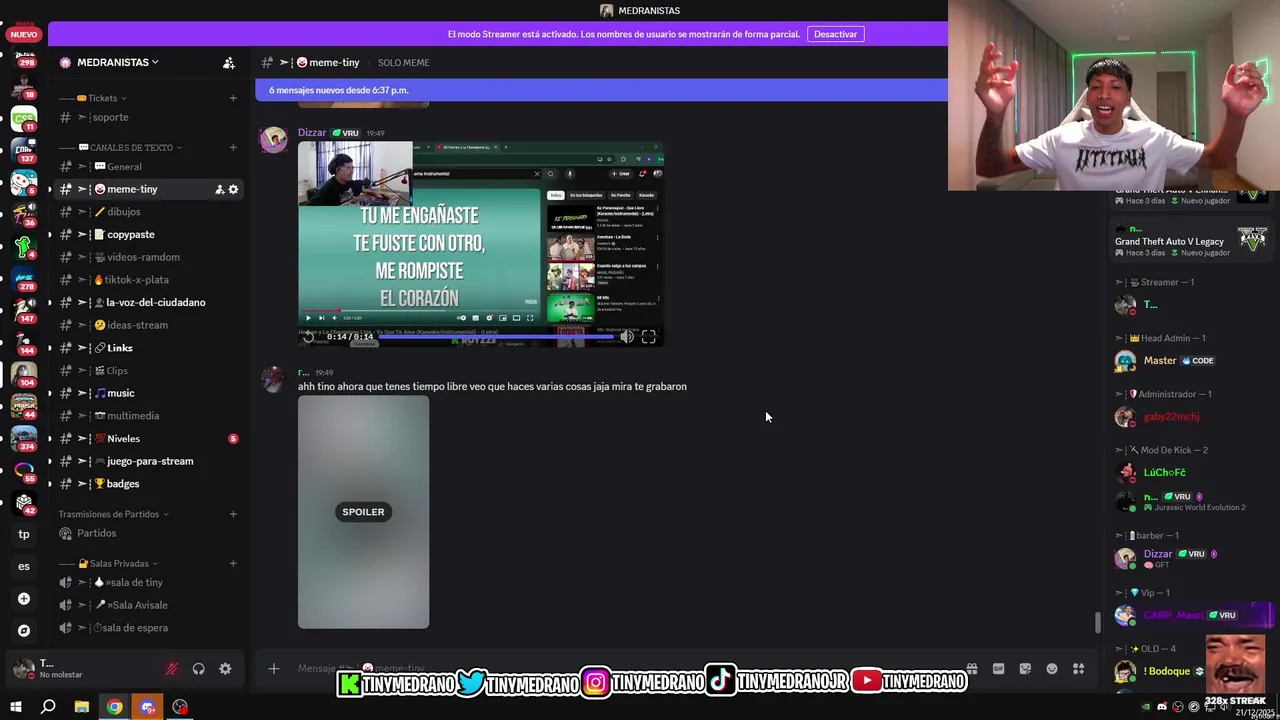Reveal the SPOILER image
The height and width of the screenshot is (720, 1280).
click(363, 512)
